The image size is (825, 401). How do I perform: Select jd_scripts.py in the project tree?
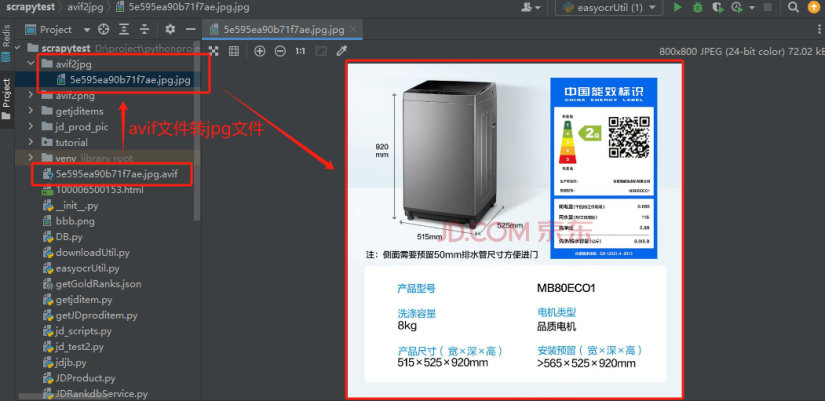pos(84,331)
